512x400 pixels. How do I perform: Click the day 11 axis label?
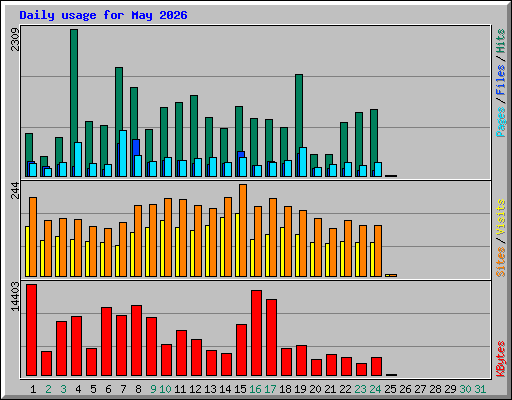coord(180,389)
